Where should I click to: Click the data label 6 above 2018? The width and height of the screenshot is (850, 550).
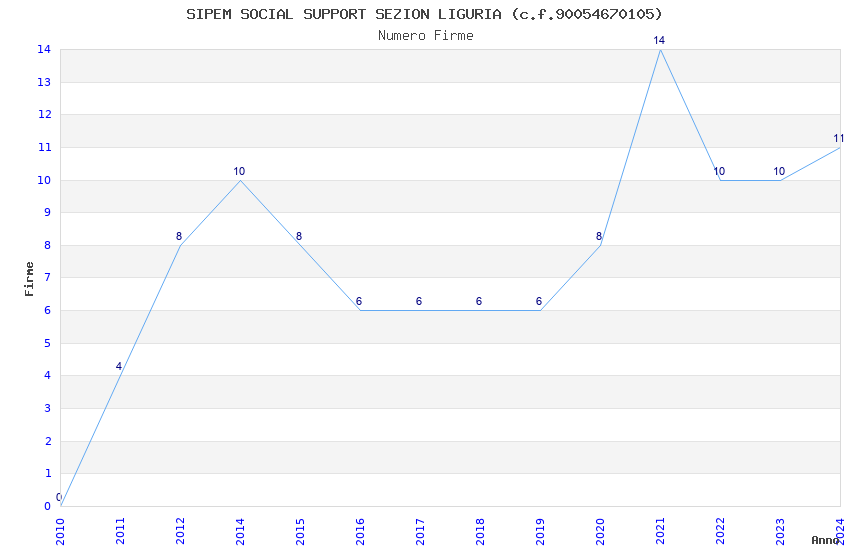pos(479,301)
